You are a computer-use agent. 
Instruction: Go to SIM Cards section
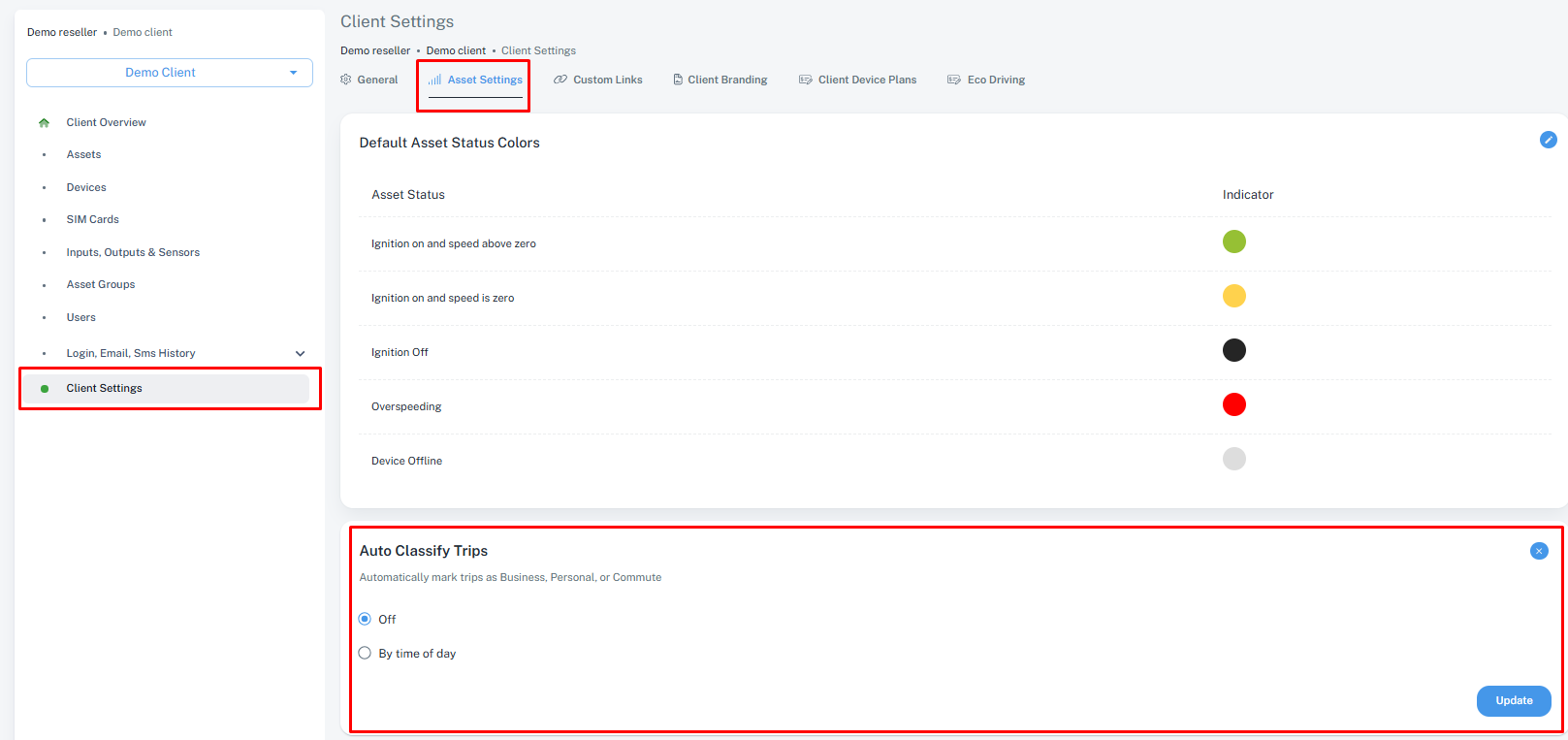[92, 219]
